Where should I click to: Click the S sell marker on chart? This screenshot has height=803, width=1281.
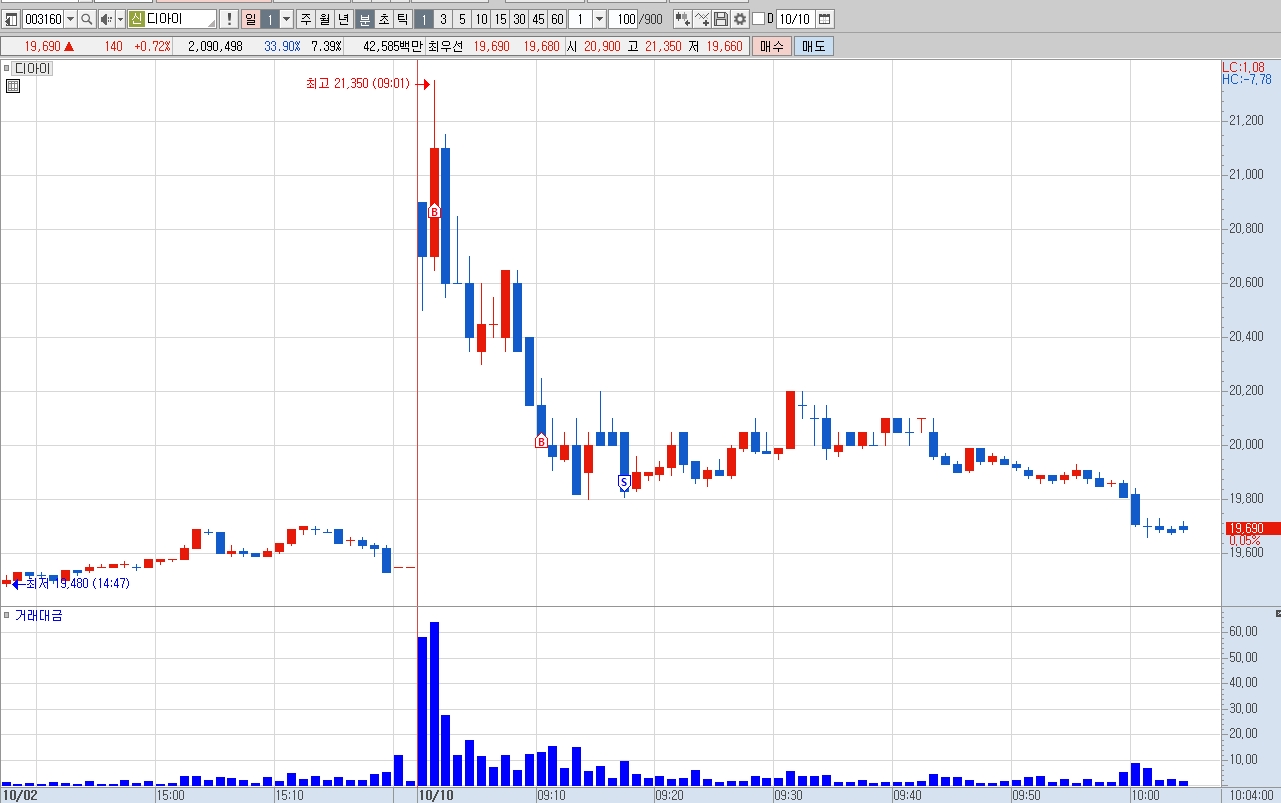click(x=624, y=483)
